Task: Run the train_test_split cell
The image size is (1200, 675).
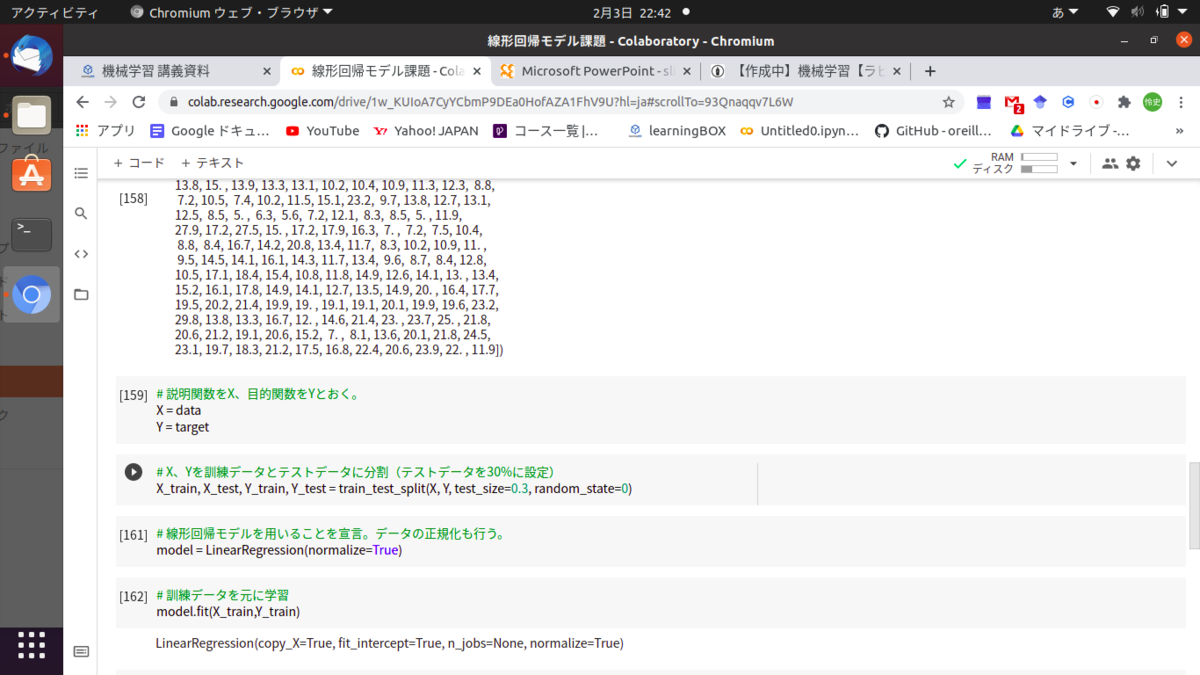Action: (x=133, y=472)
